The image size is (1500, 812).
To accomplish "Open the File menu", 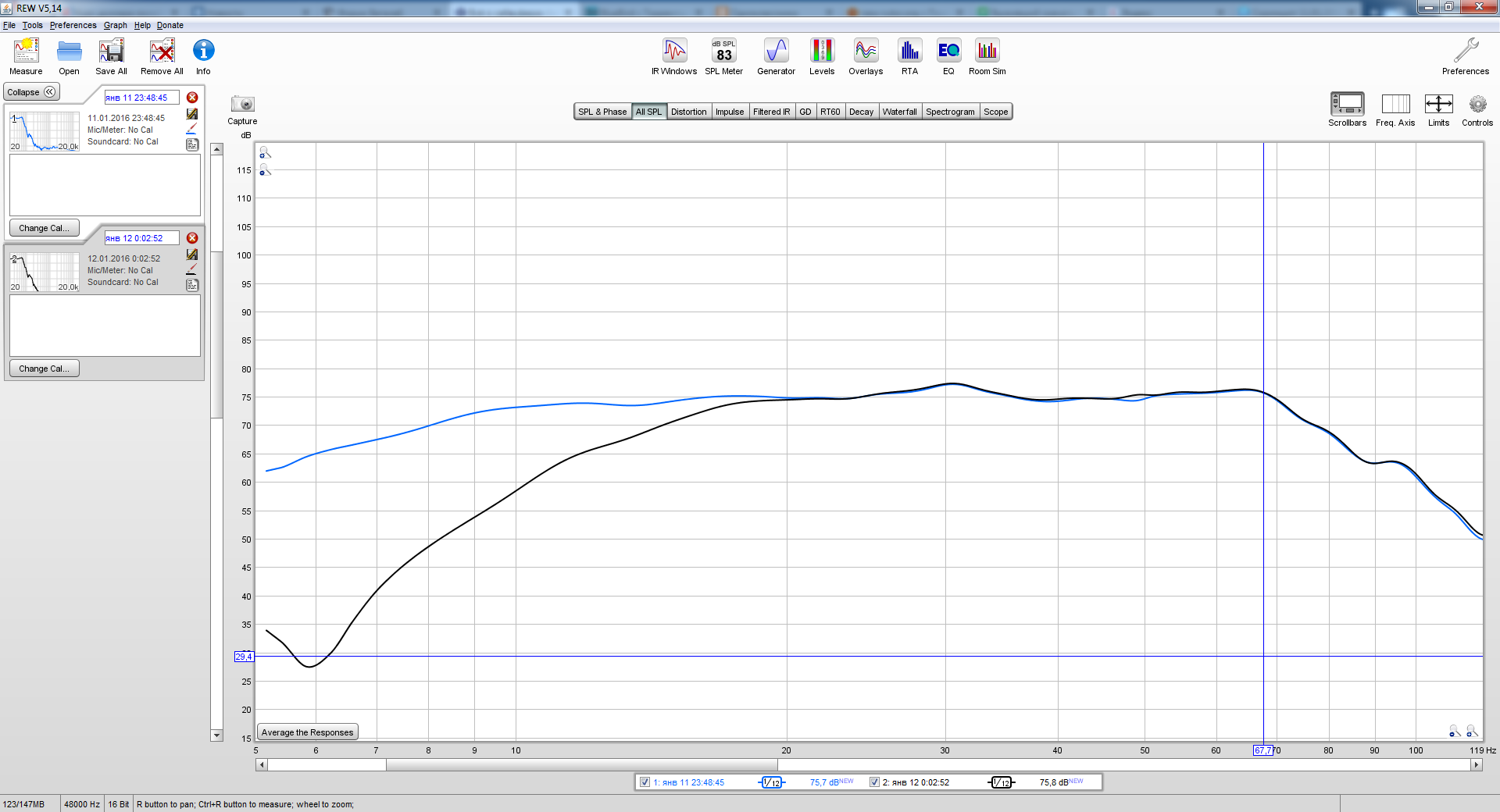I will [x=9, y=25].
